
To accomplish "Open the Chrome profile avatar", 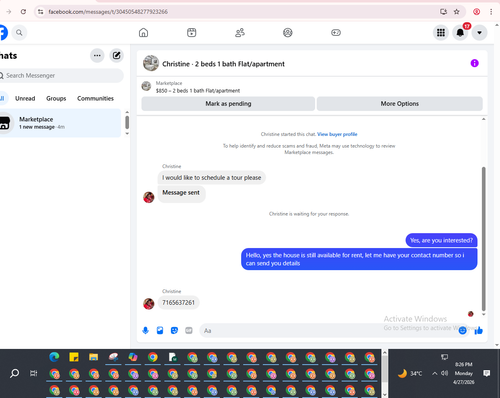I will point(477,12).
